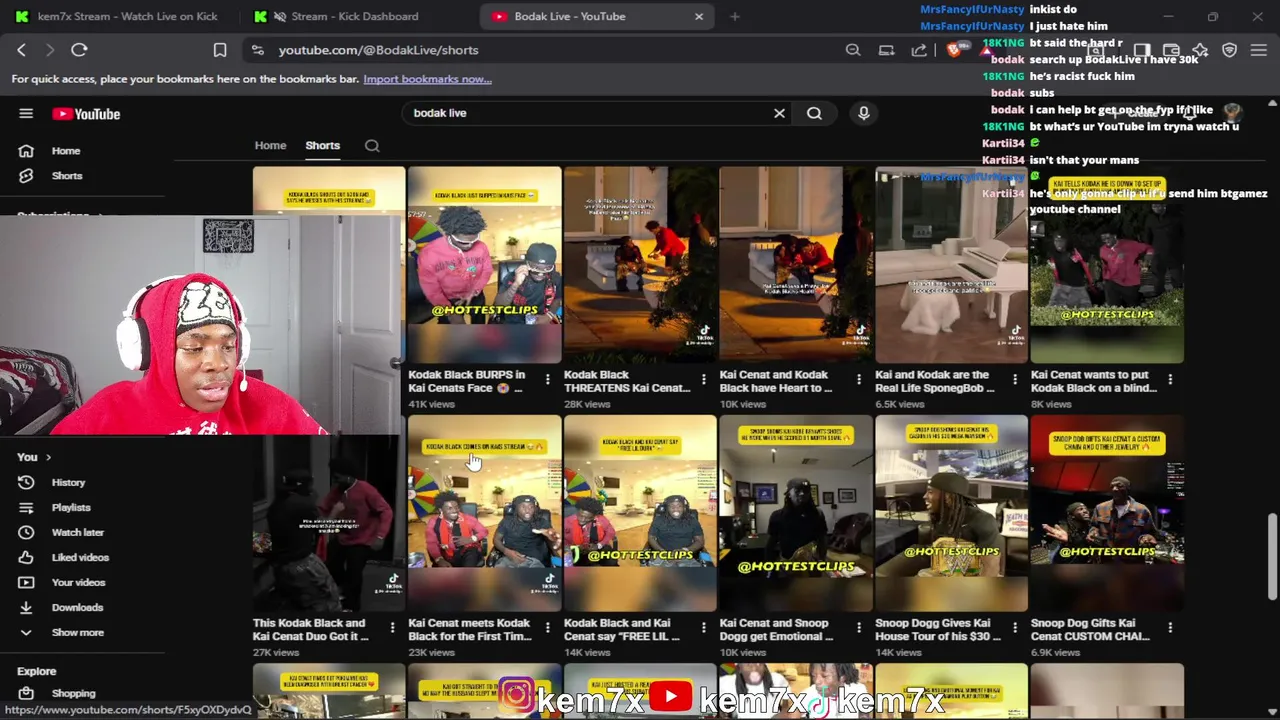
Task: Open the Brave Wallet icon
Action: click(1171, 50)
